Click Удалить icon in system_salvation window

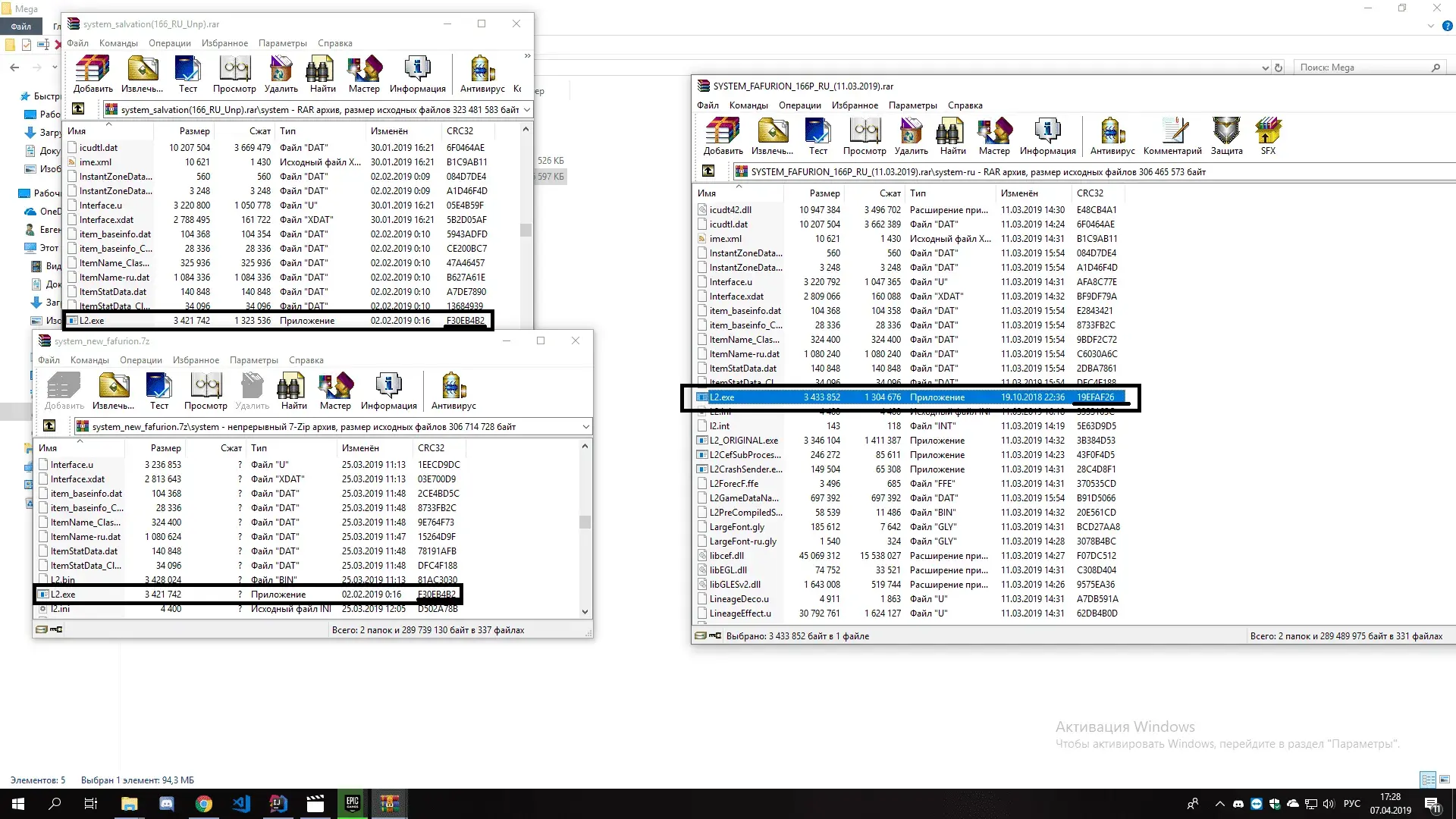(x=281, y=74)
